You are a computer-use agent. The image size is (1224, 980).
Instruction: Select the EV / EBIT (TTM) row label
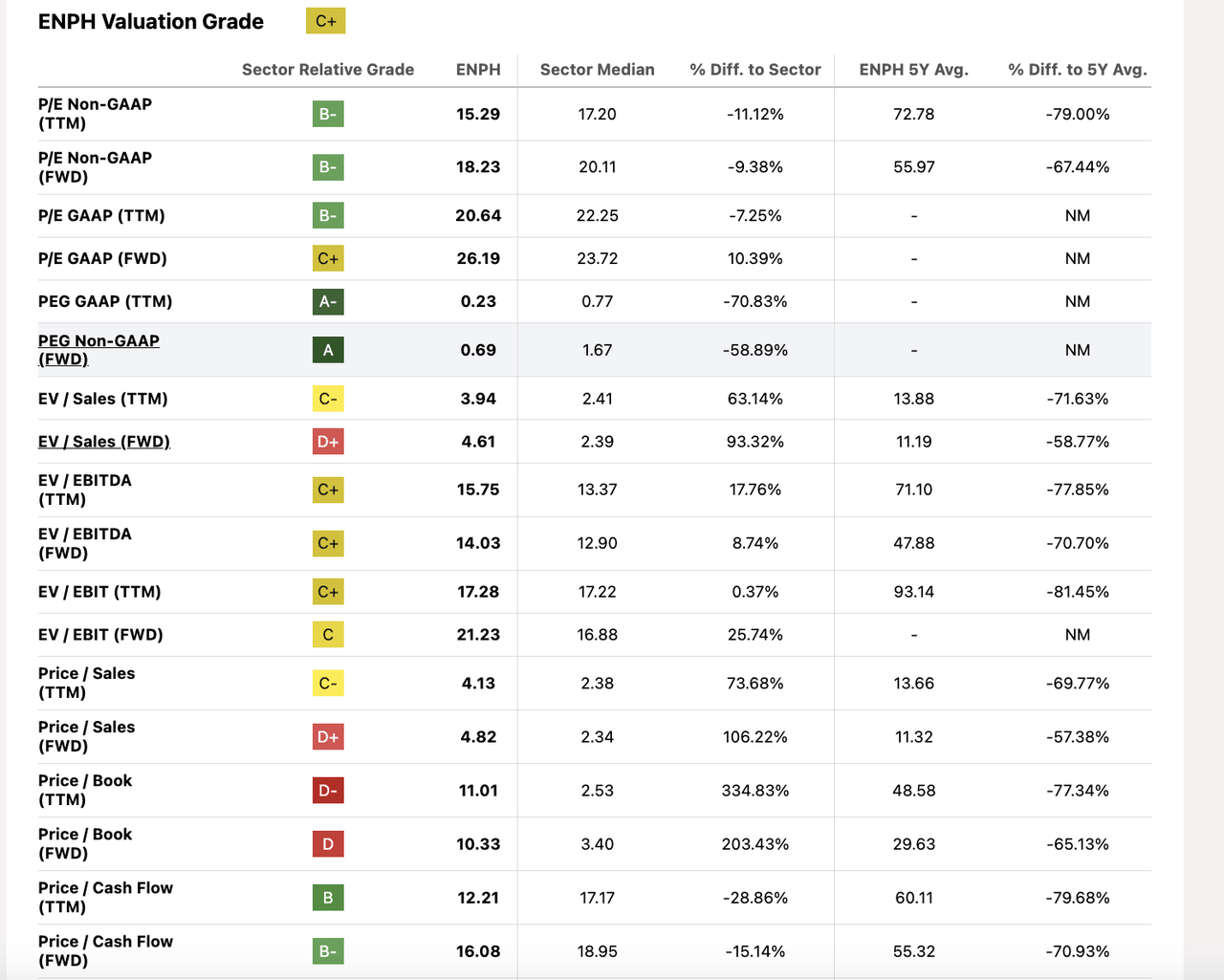pyautogui.click(x=99, y=592)
